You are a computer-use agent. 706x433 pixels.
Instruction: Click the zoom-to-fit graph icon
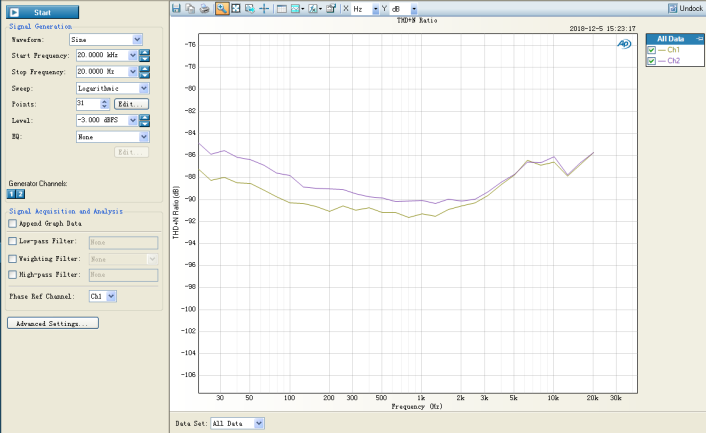click(235, 8)
